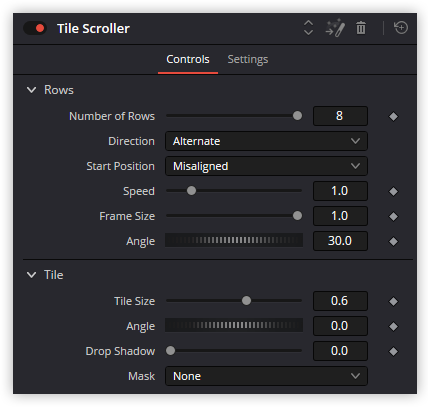
Task: Click the expand/collapse arrows icon in header
Action: pos(308,28)
